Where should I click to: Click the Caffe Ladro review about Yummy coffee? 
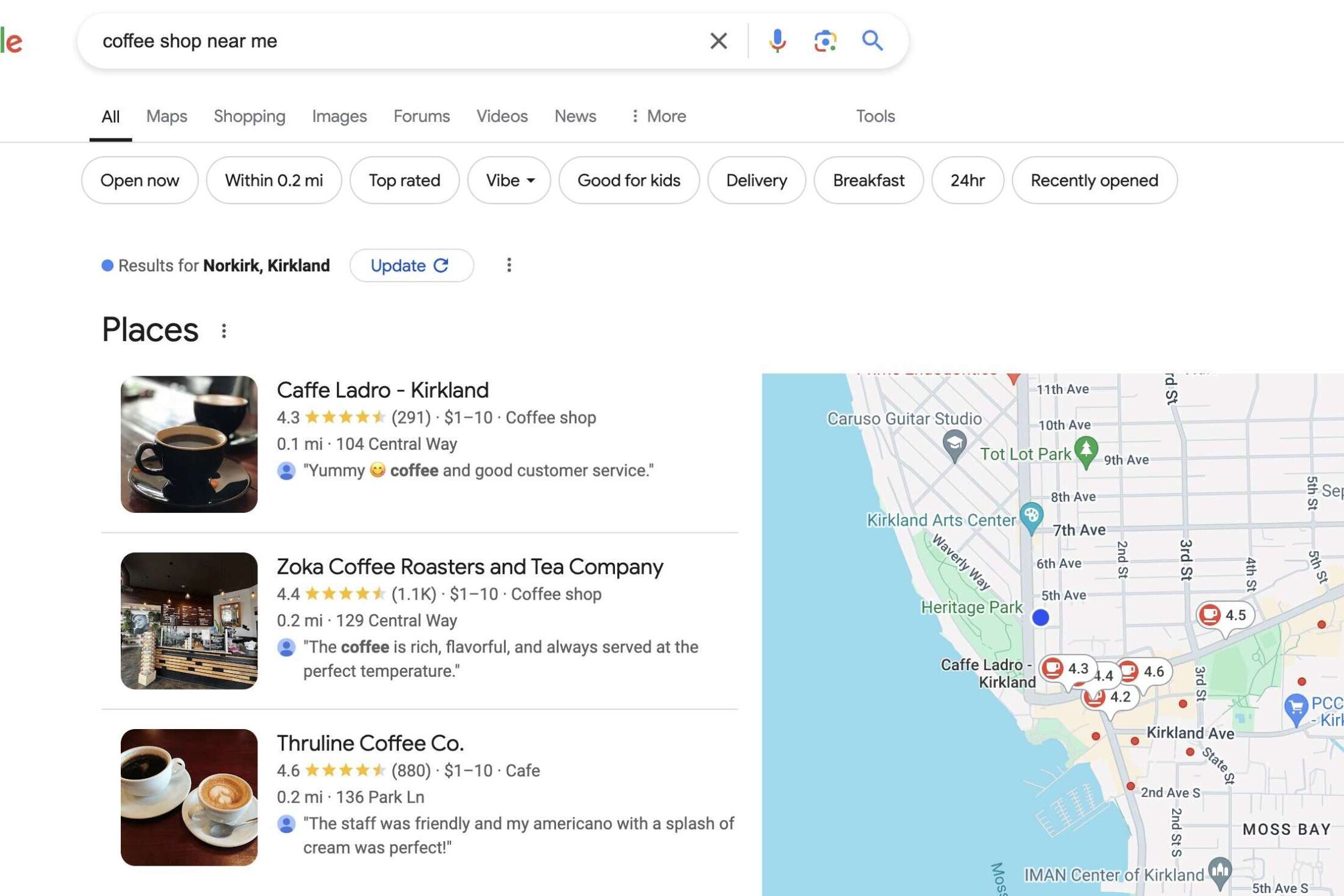[478, 470]
